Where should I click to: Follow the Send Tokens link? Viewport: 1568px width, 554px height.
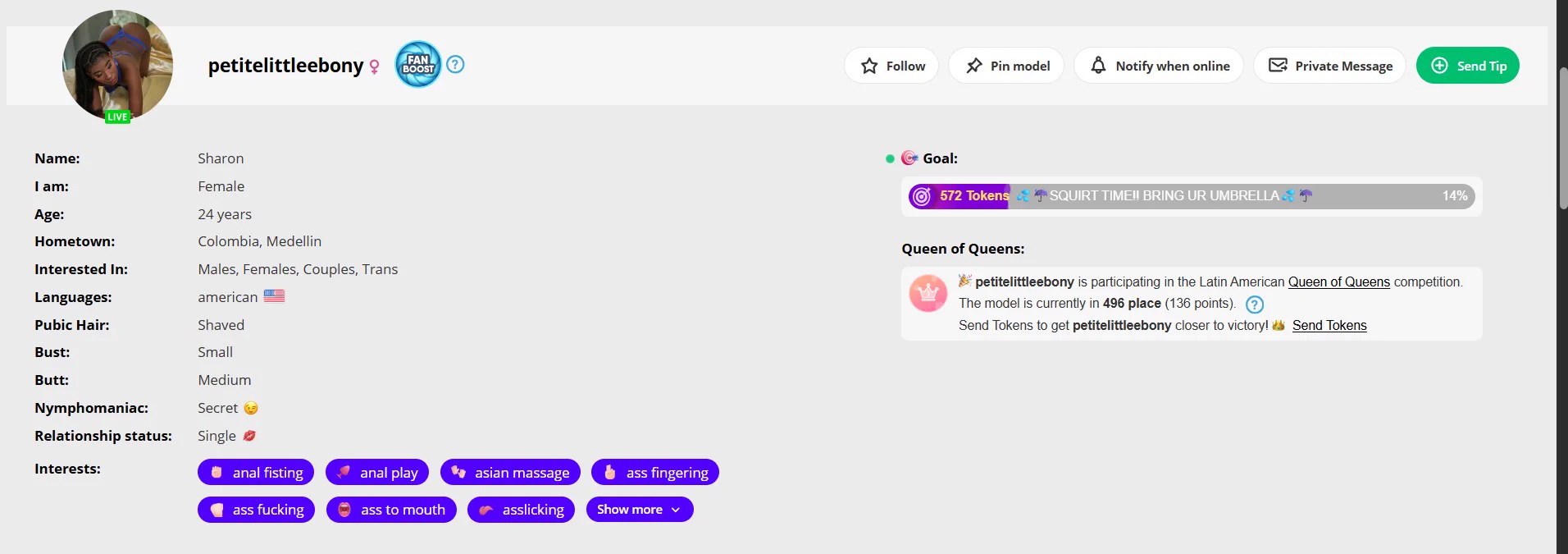[x=1329, y=325]
